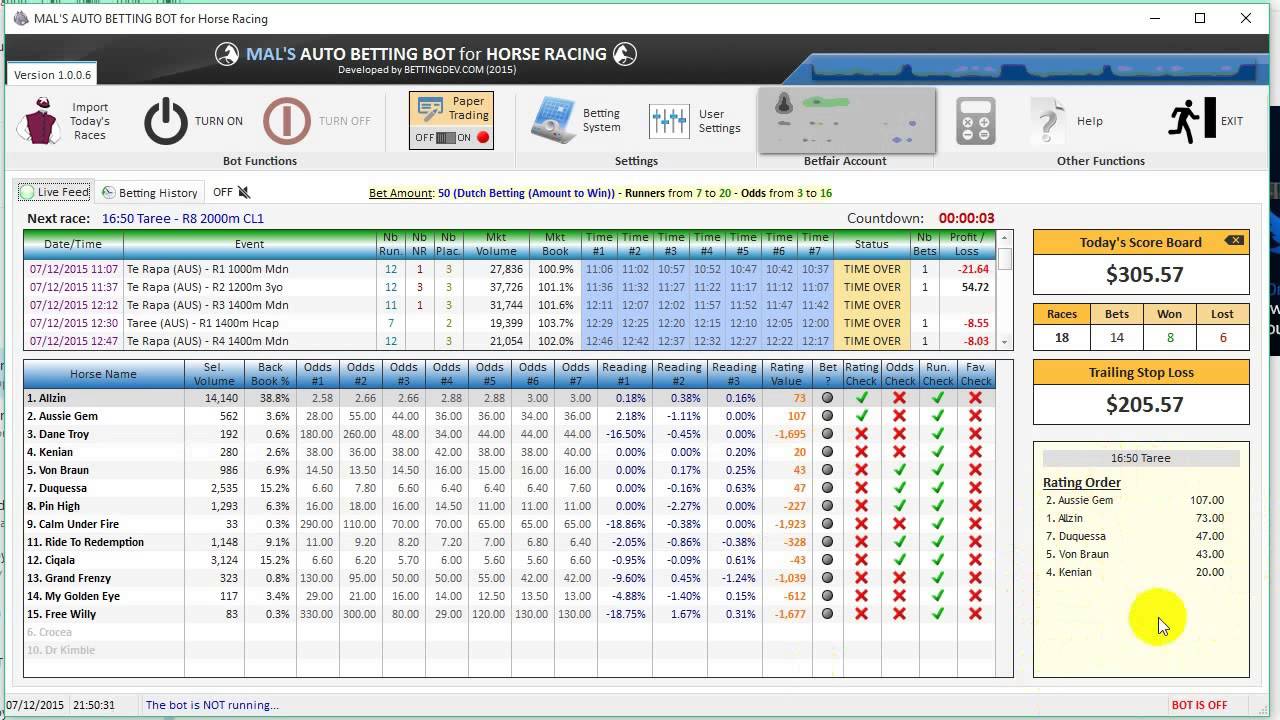
Task: Select horse row 9. Calm Under Fire
Action: pos(510,524)
